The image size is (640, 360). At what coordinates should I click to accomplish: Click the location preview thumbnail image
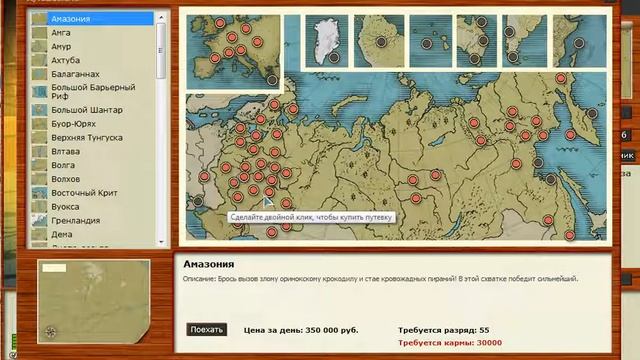point(93,301)
